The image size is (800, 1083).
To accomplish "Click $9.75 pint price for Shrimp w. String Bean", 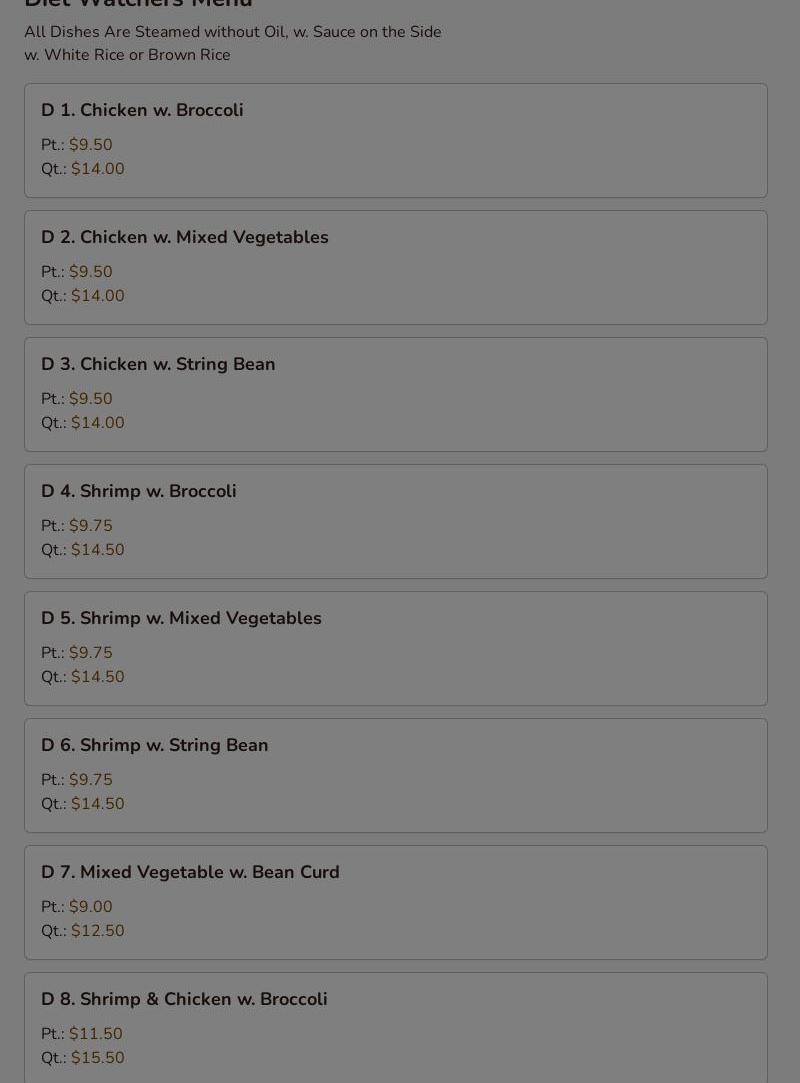I will coord(91,780).
